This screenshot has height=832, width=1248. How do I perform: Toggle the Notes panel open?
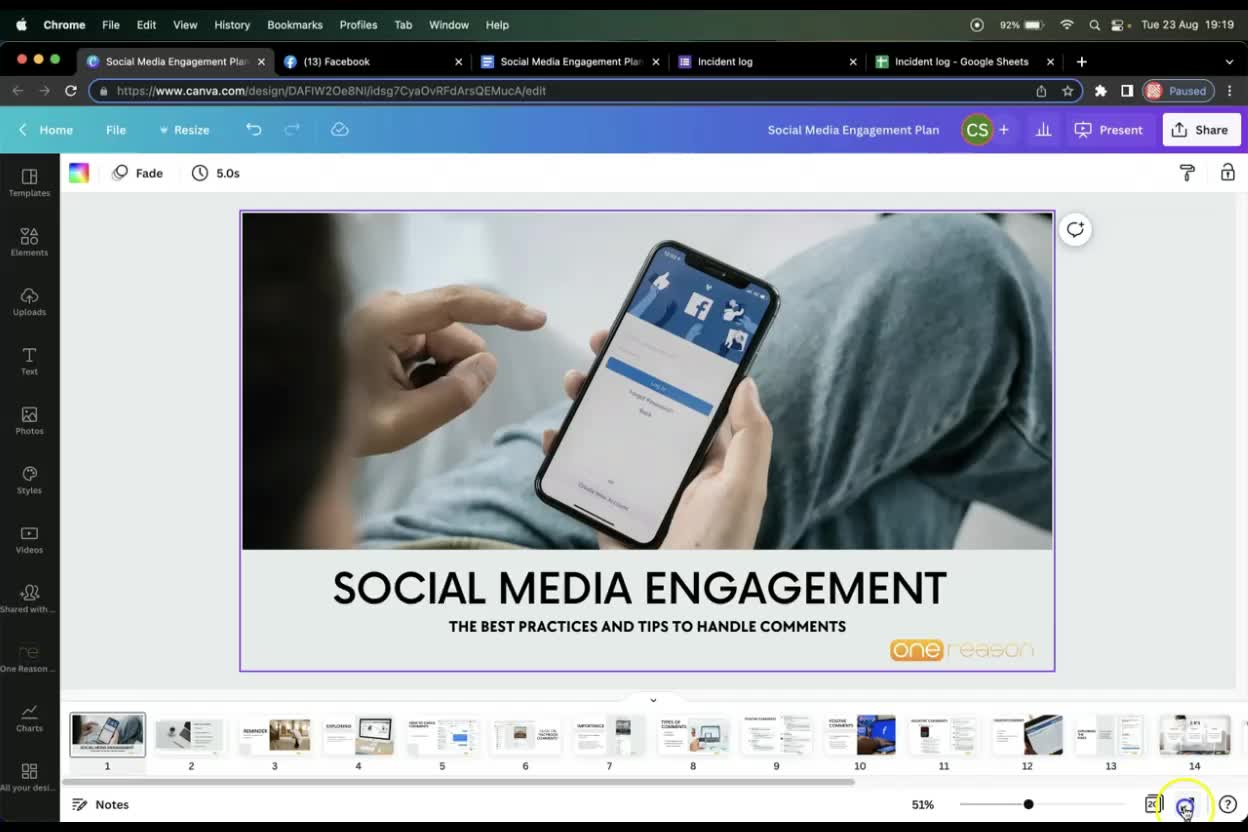coord(100,804)
